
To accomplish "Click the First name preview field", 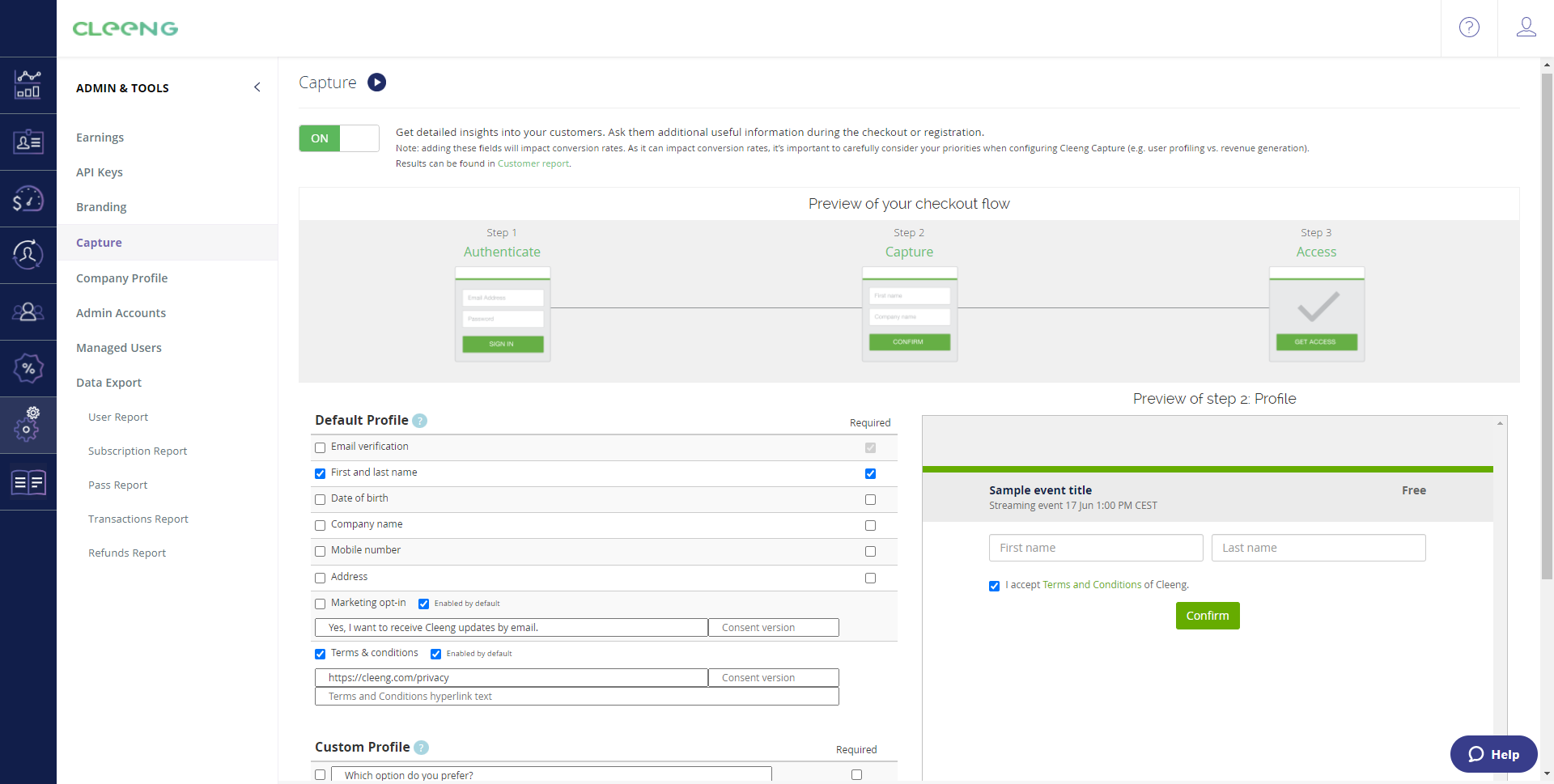I will tap(1096, 548).
